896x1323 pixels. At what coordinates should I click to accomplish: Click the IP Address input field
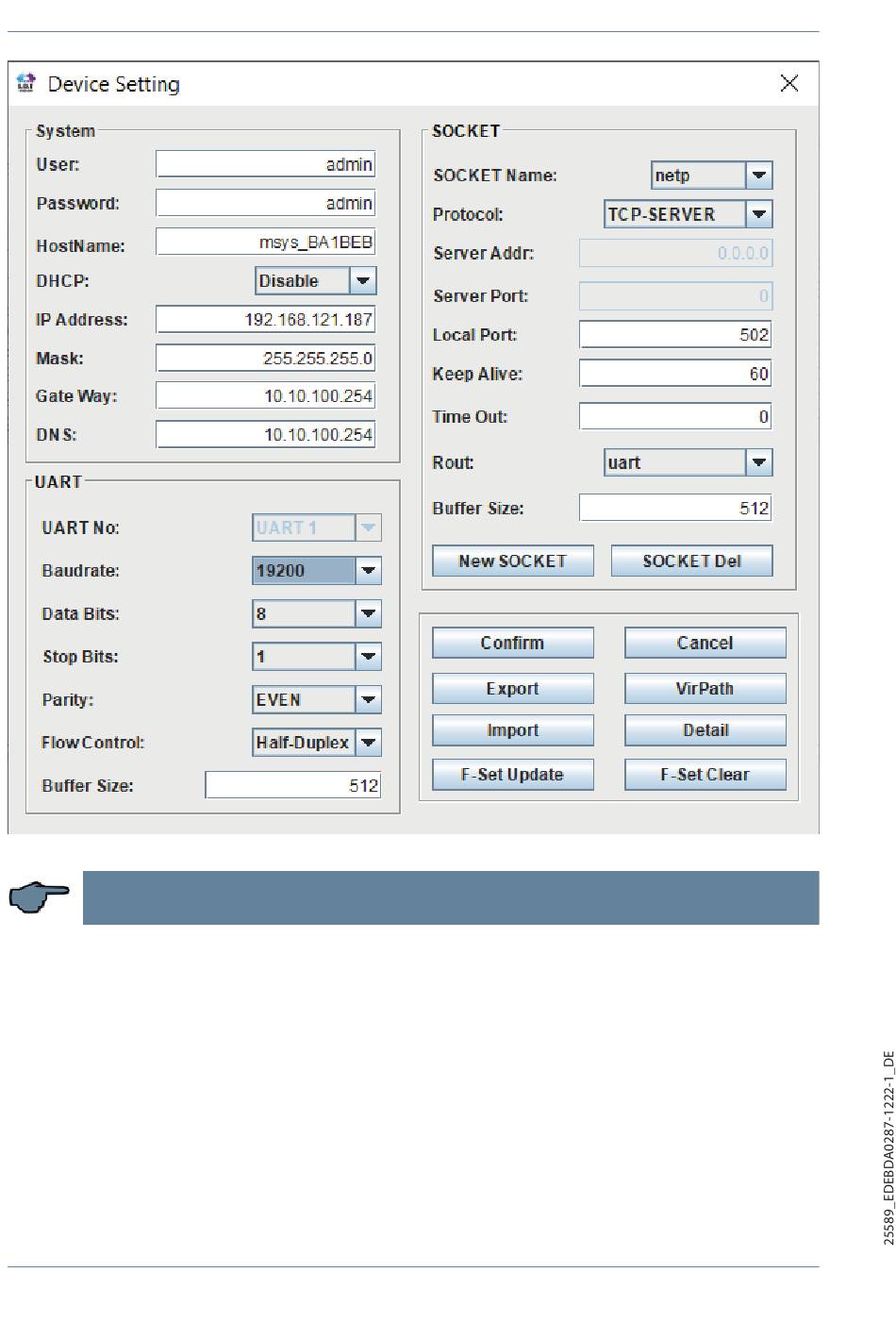(265, 319)
